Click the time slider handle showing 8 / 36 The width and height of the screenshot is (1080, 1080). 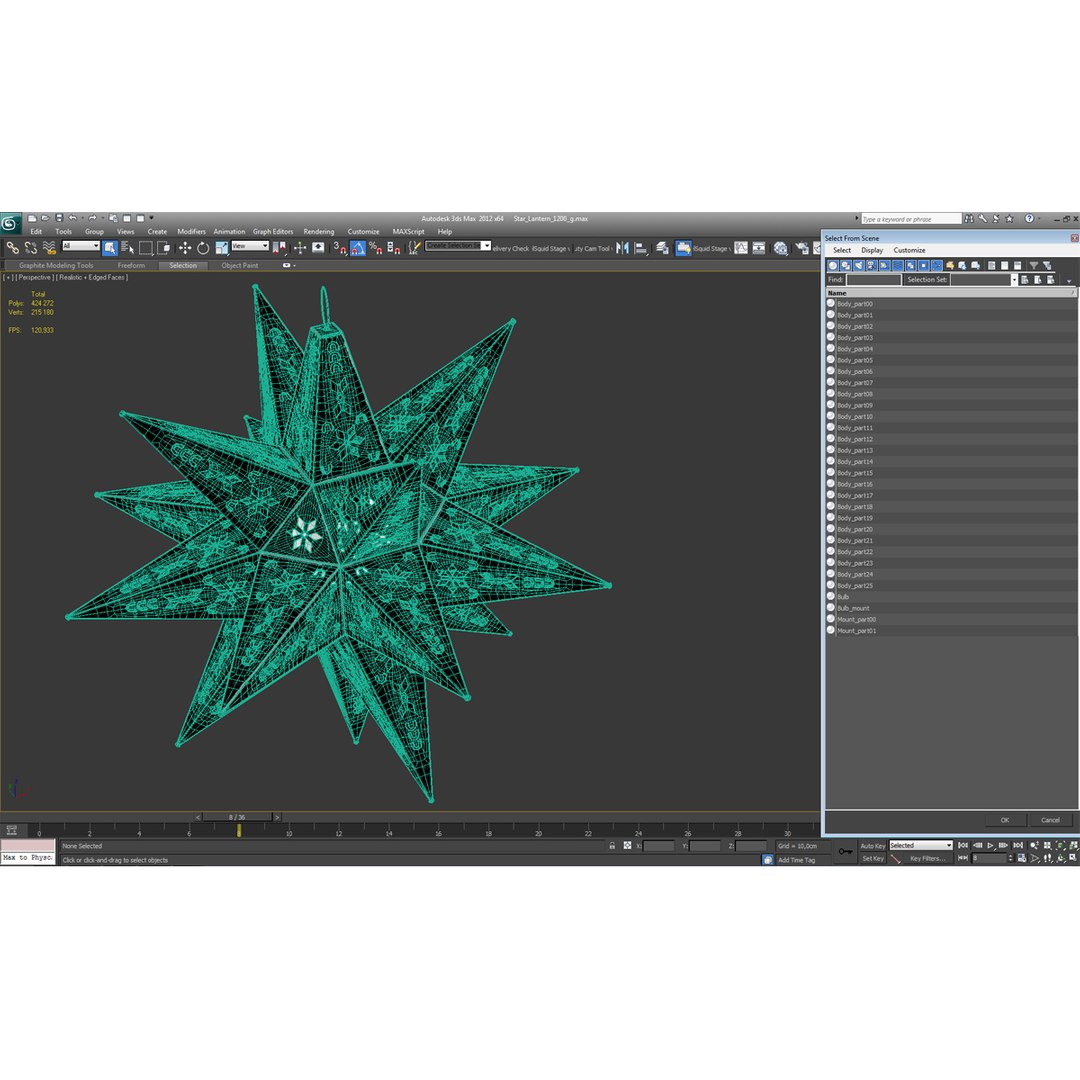(237, 817)
